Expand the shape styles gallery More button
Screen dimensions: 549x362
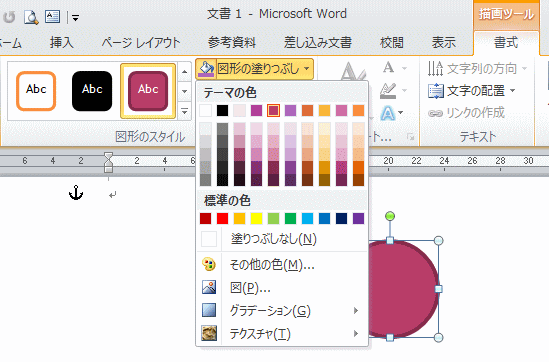185,111
